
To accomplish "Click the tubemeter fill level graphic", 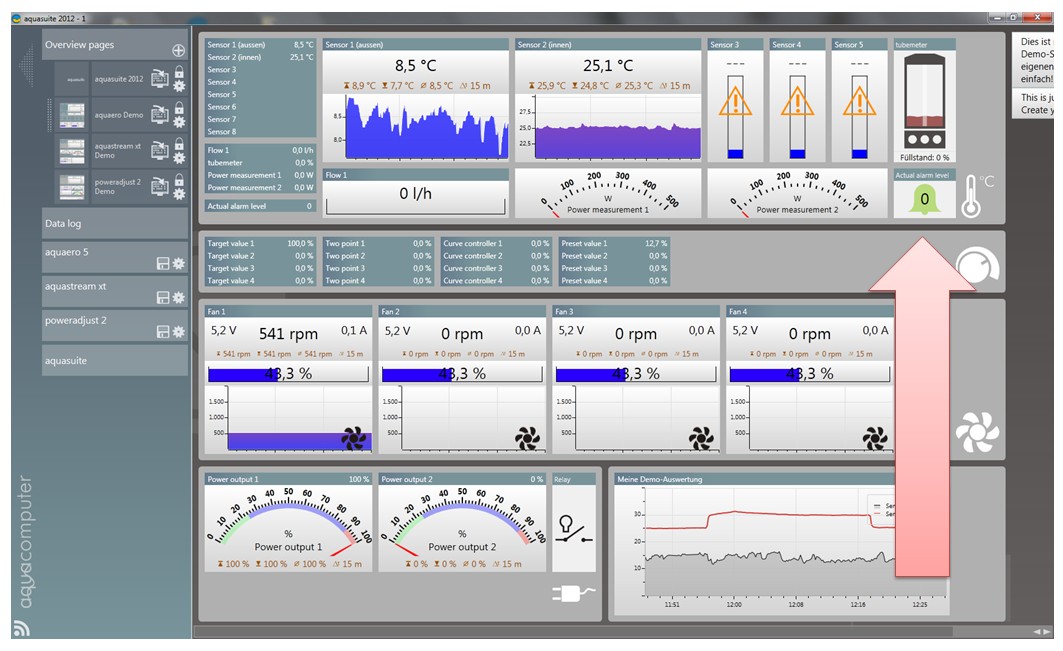I will click(924, 101).
